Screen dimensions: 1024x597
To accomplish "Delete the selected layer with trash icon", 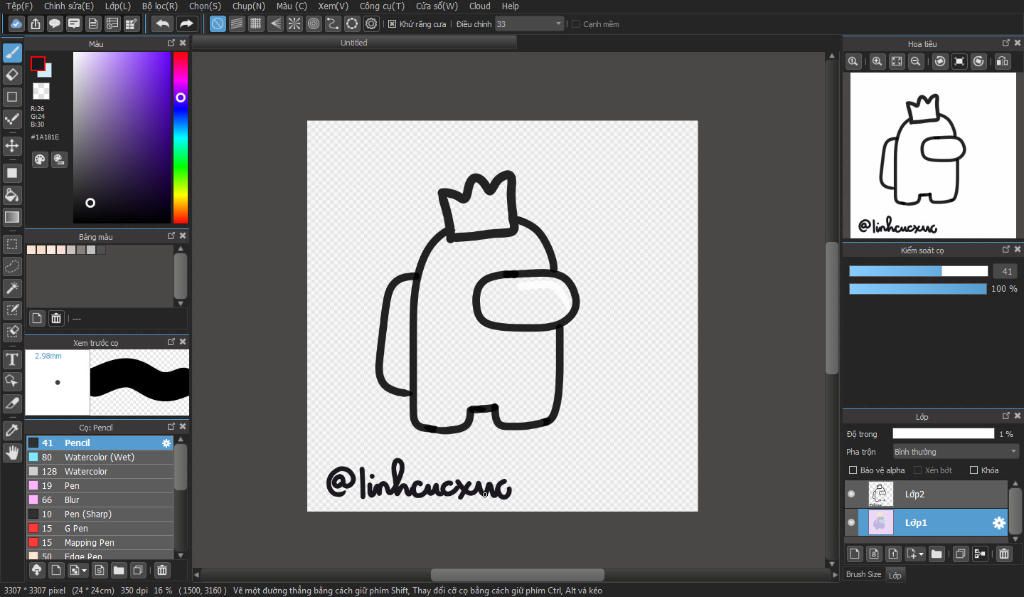I will (1004, 554).
